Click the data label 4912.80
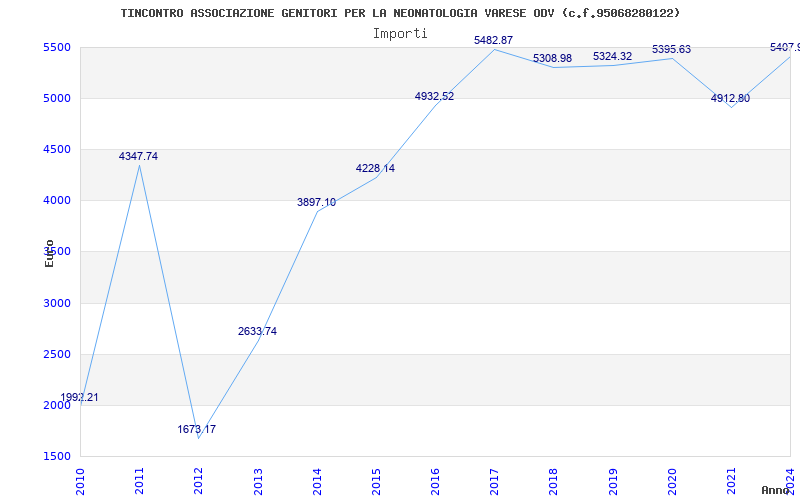The height and width of the screenshot is (500, 800). [730, 98]
